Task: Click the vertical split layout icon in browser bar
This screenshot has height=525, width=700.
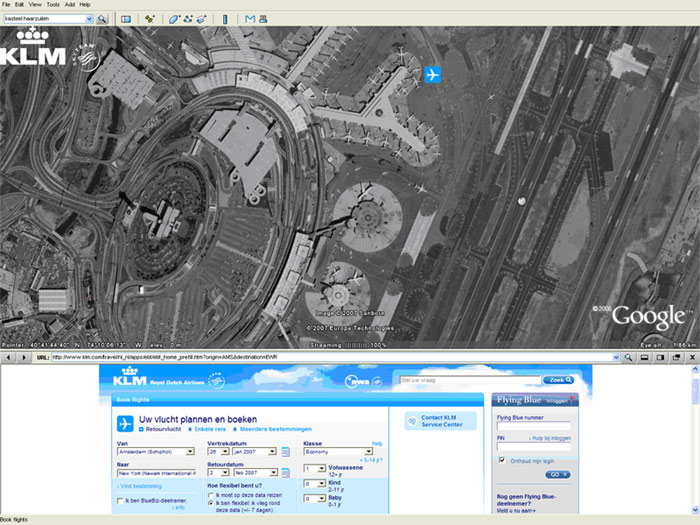Action: point(660,357)
